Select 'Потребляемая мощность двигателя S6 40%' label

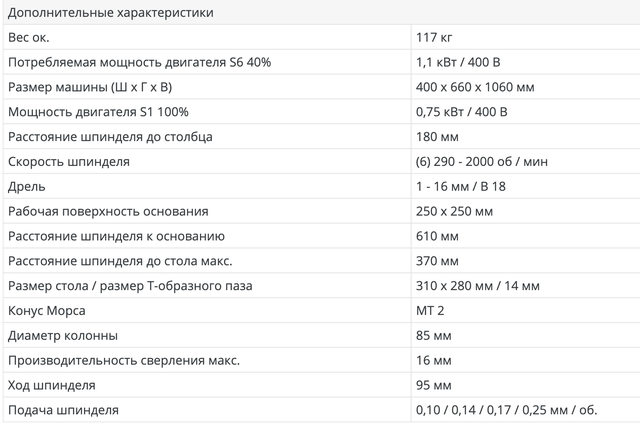[139, 62]
